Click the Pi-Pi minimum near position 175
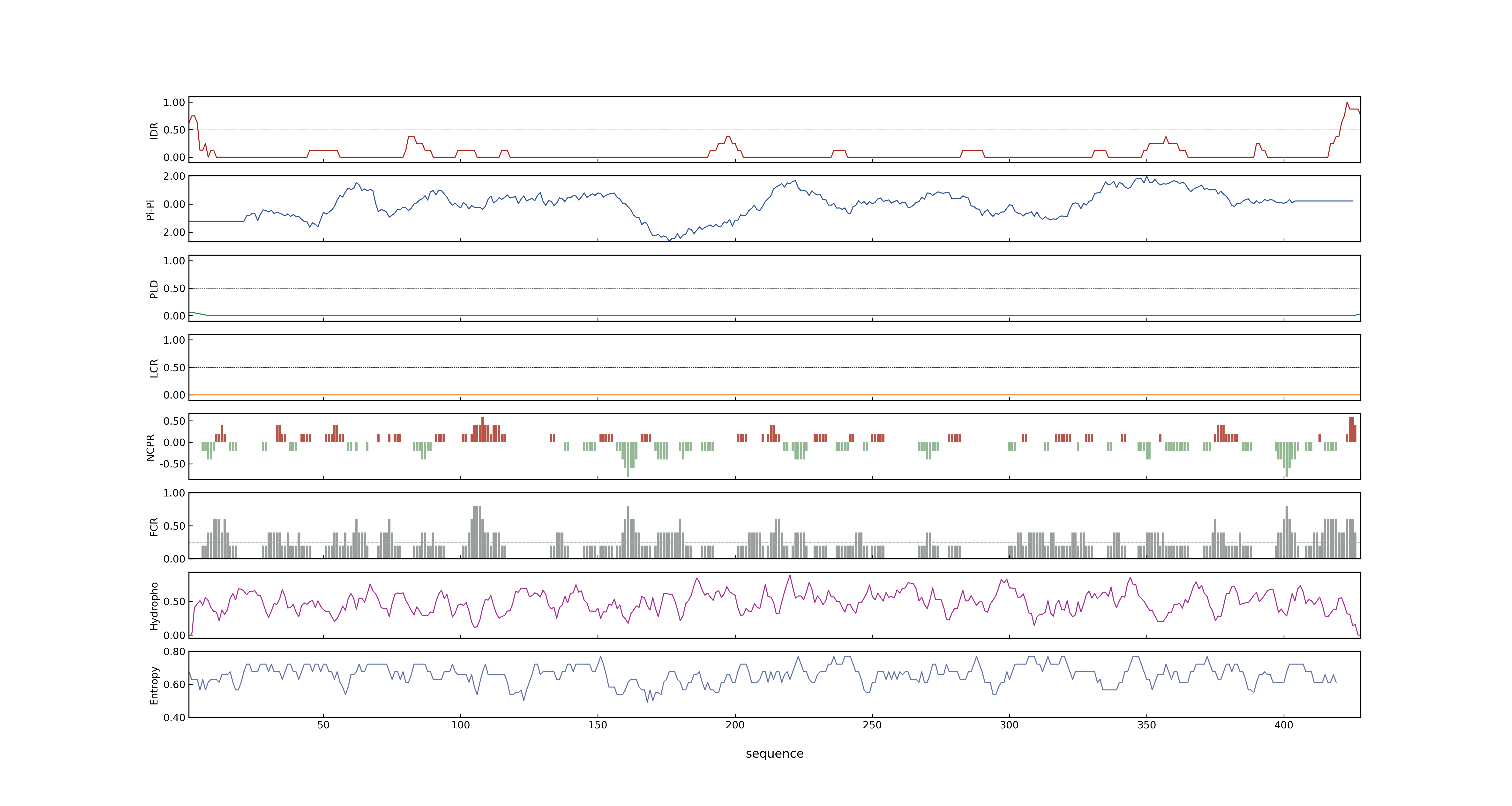 [670, 241]
